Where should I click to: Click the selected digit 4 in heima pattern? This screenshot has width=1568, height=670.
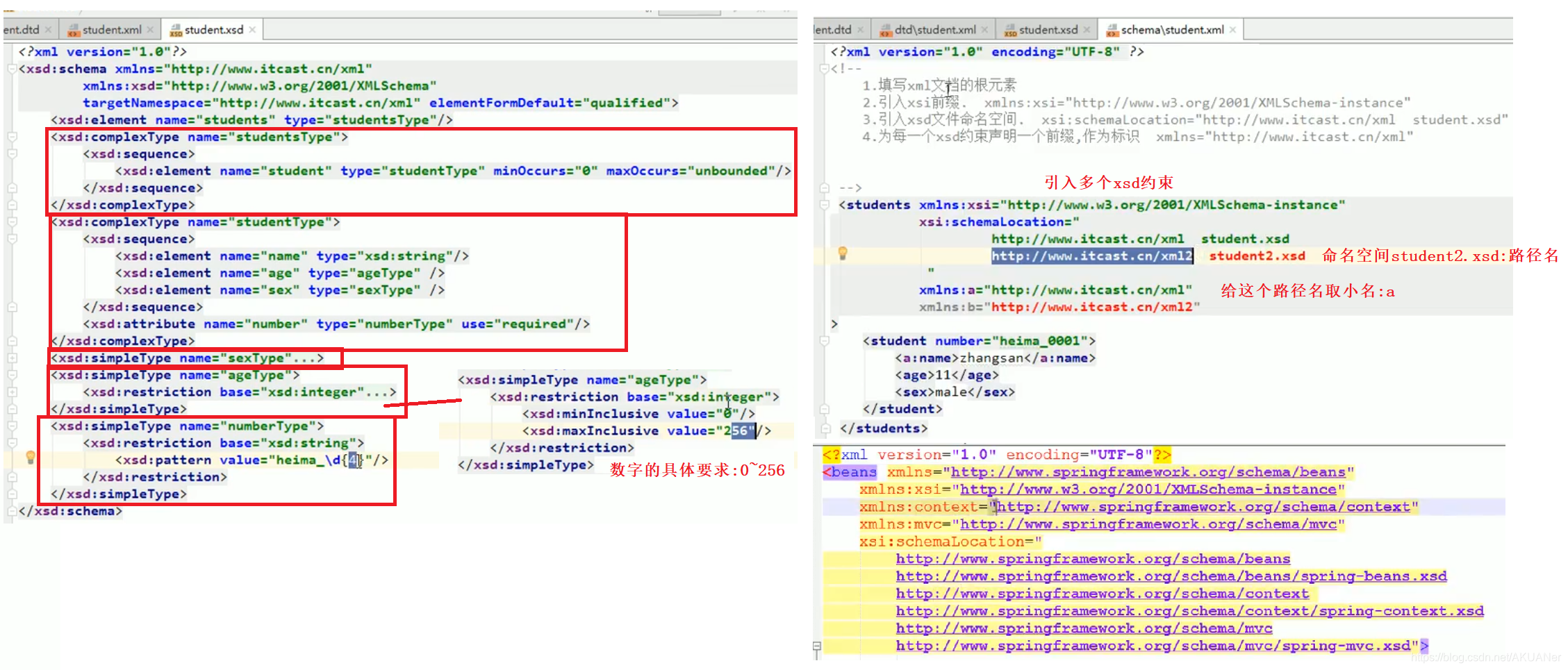point(354,460)
